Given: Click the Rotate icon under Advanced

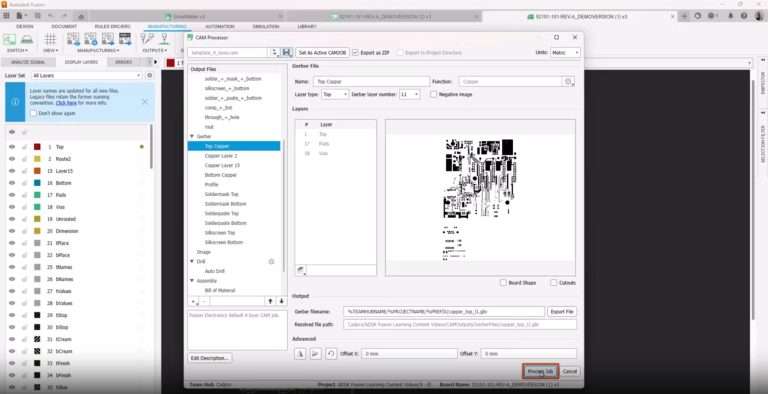Looking at the screenshot, I should pos(331,353).
